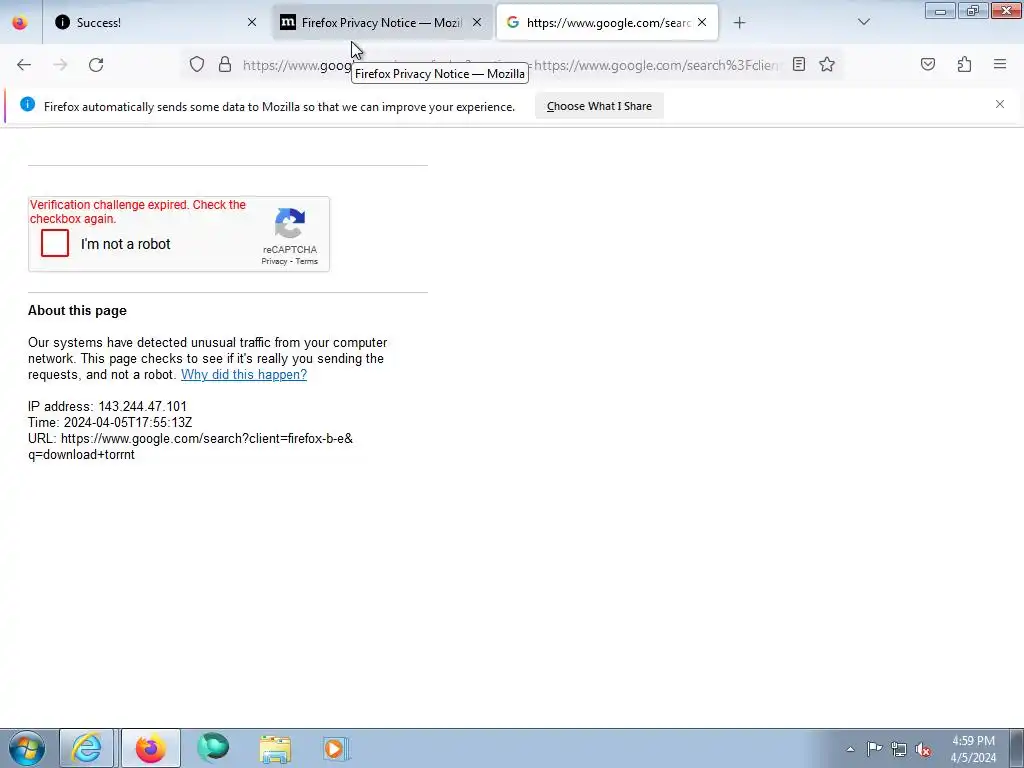Close the Success! tab
Image resolution: width=1024 pixels, height=768 pixels.
tap(251, 22)
